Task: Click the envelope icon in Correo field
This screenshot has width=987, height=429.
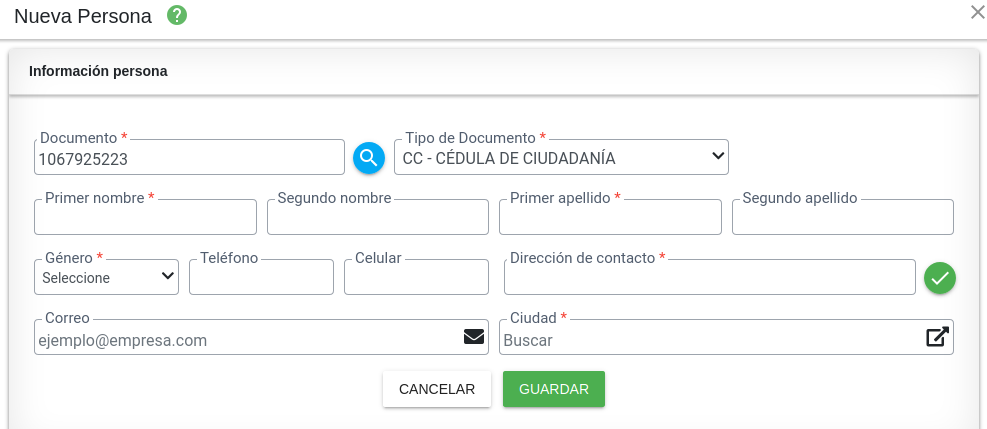Action: click(474, 337)
